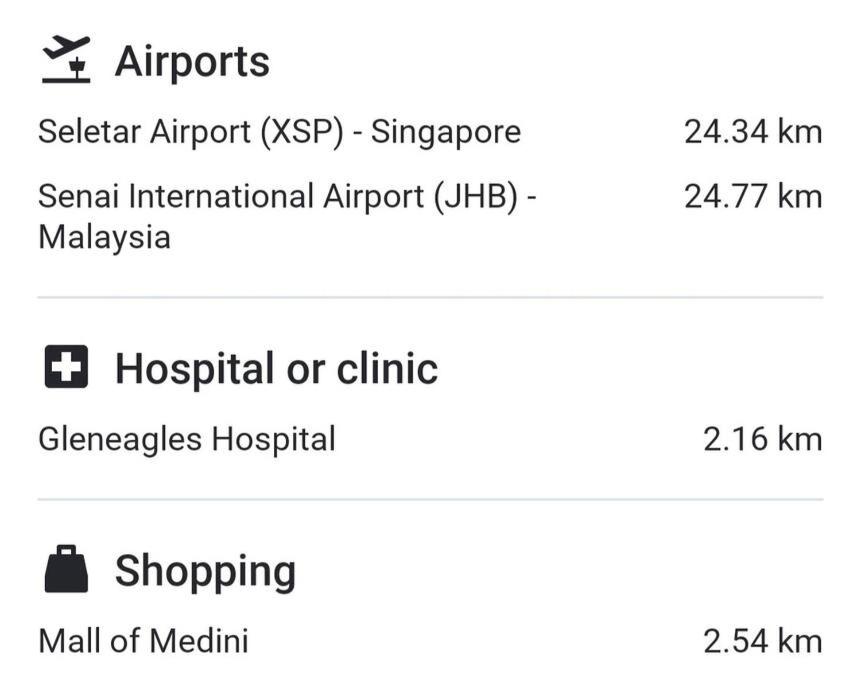Click the shopping bag icon

66,569
